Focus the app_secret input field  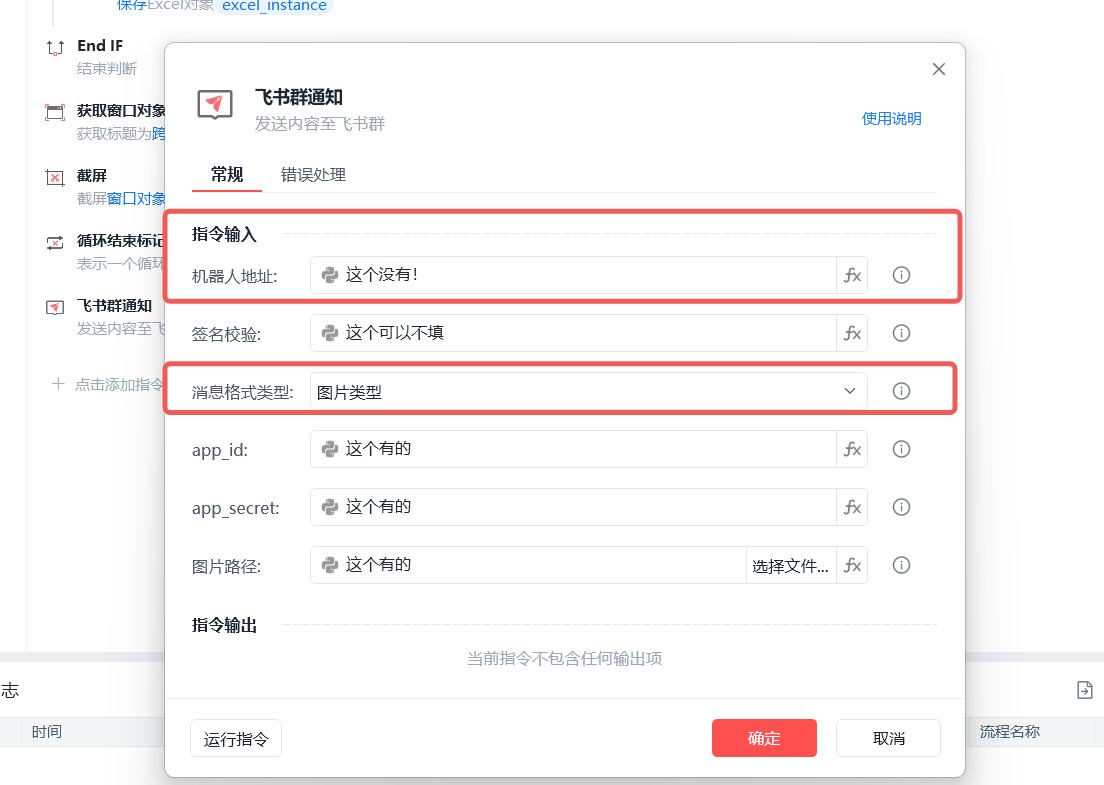click(573, 507)
